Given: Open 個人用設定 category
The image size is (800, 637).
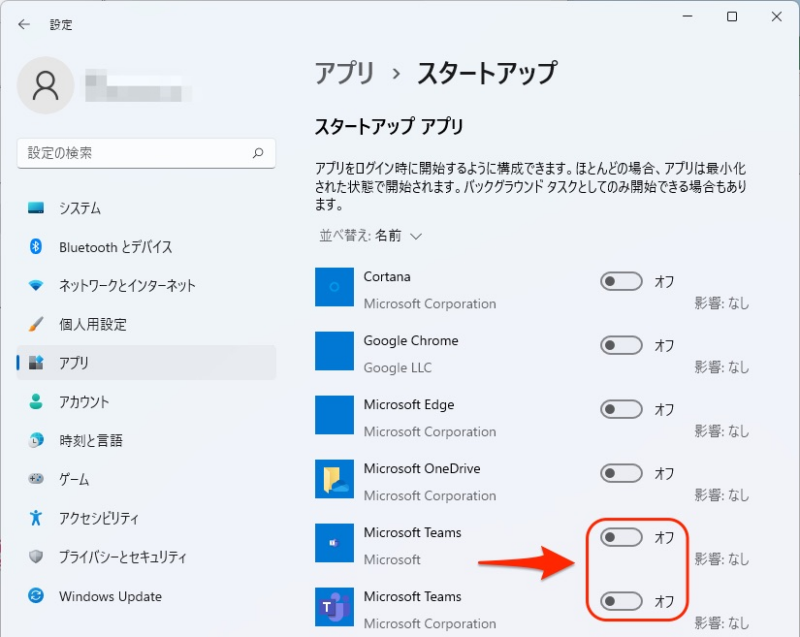Looking at the screenshot, I should [146, 324].
